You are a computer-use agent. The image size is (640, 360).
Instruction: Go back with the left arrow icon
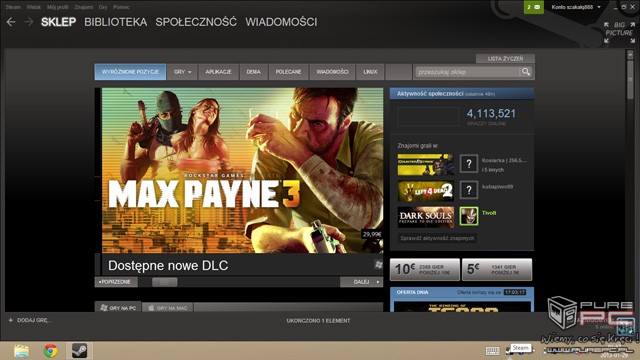11,22
